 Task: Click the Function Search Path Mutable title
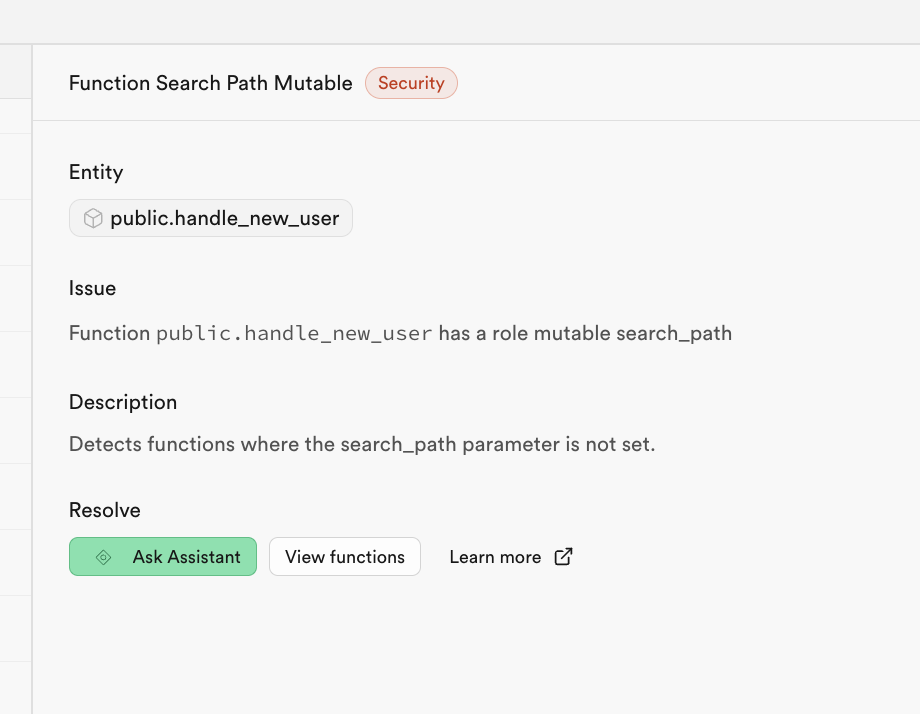pyautogui.click(x=210, y=83)
